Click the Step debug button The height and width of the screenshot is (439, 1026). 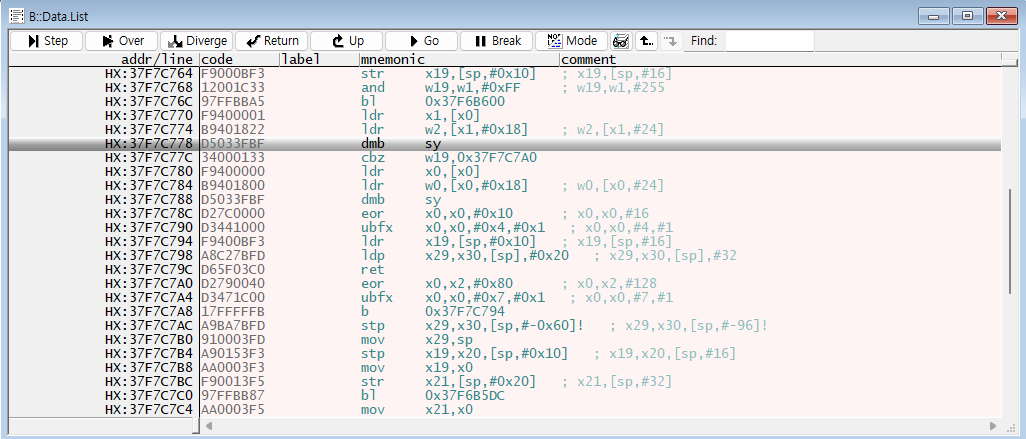[x=46, y=41]
